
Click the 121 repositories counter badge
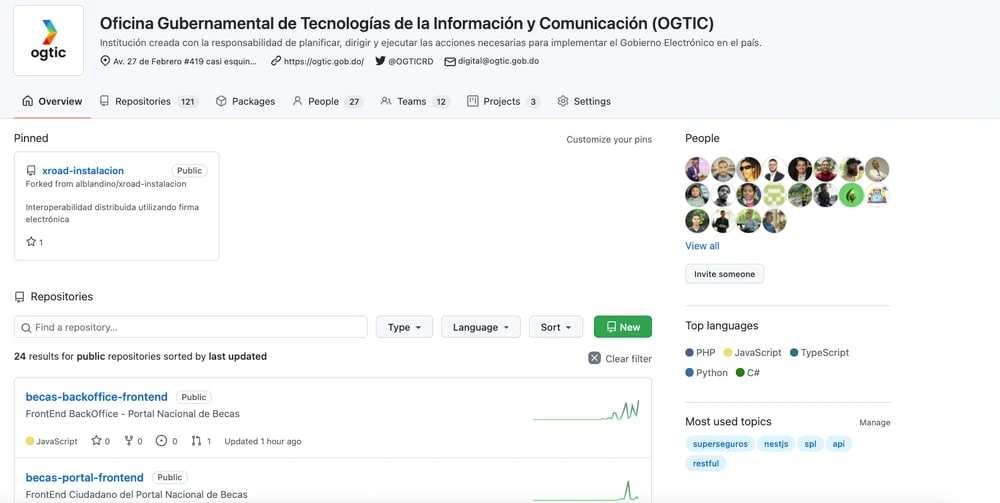[x=188, y=102]
